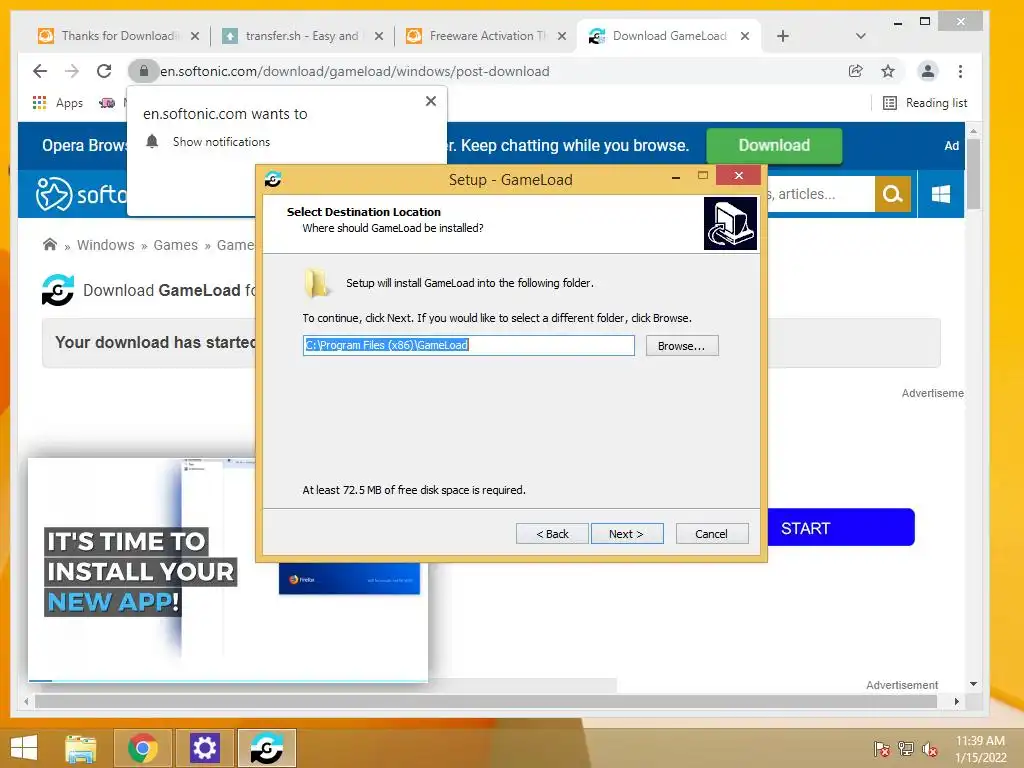Click the Softonic logo
1024x768 pixels.
[81, 194]
